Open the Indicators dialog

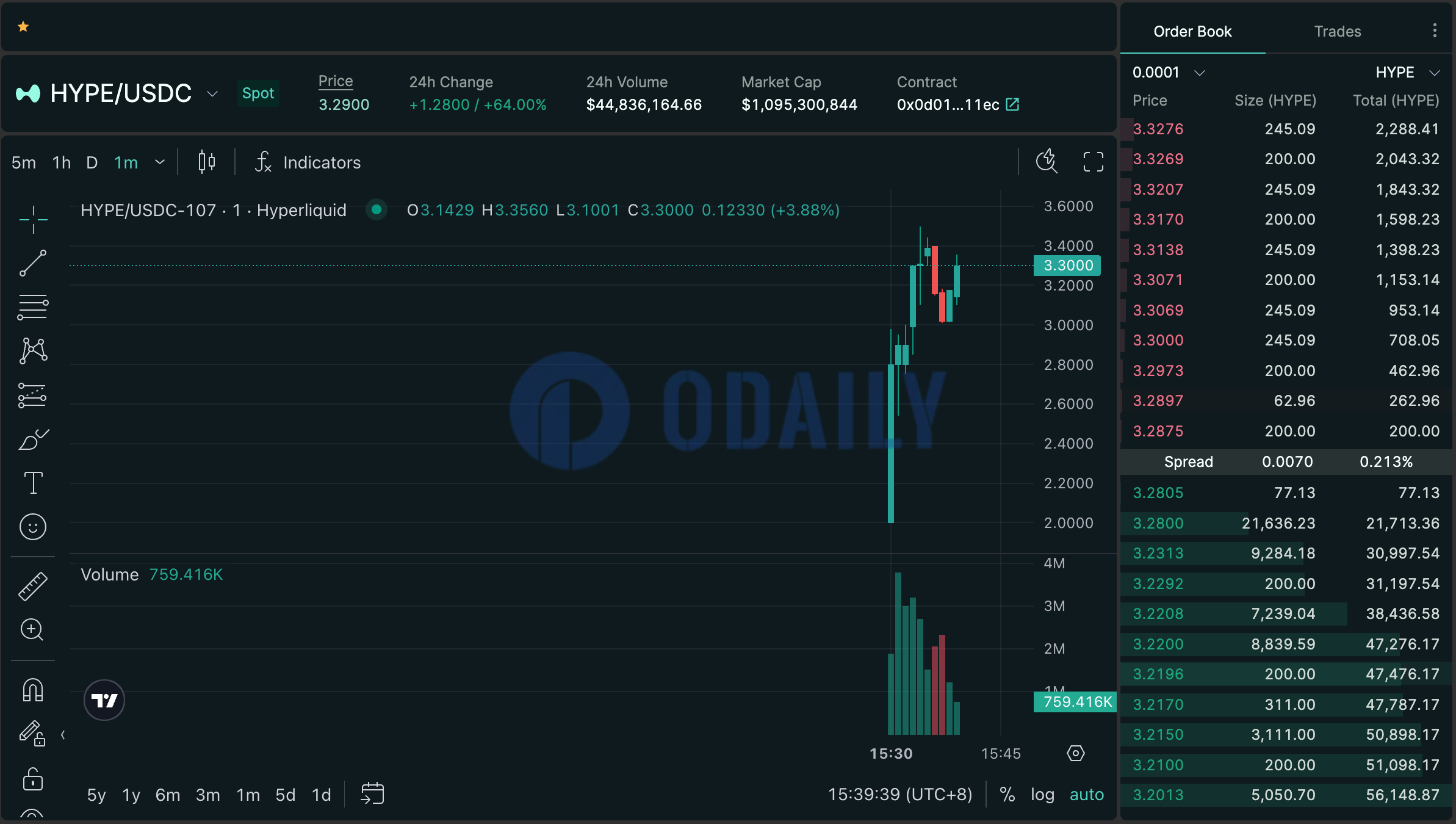[308, 162]
